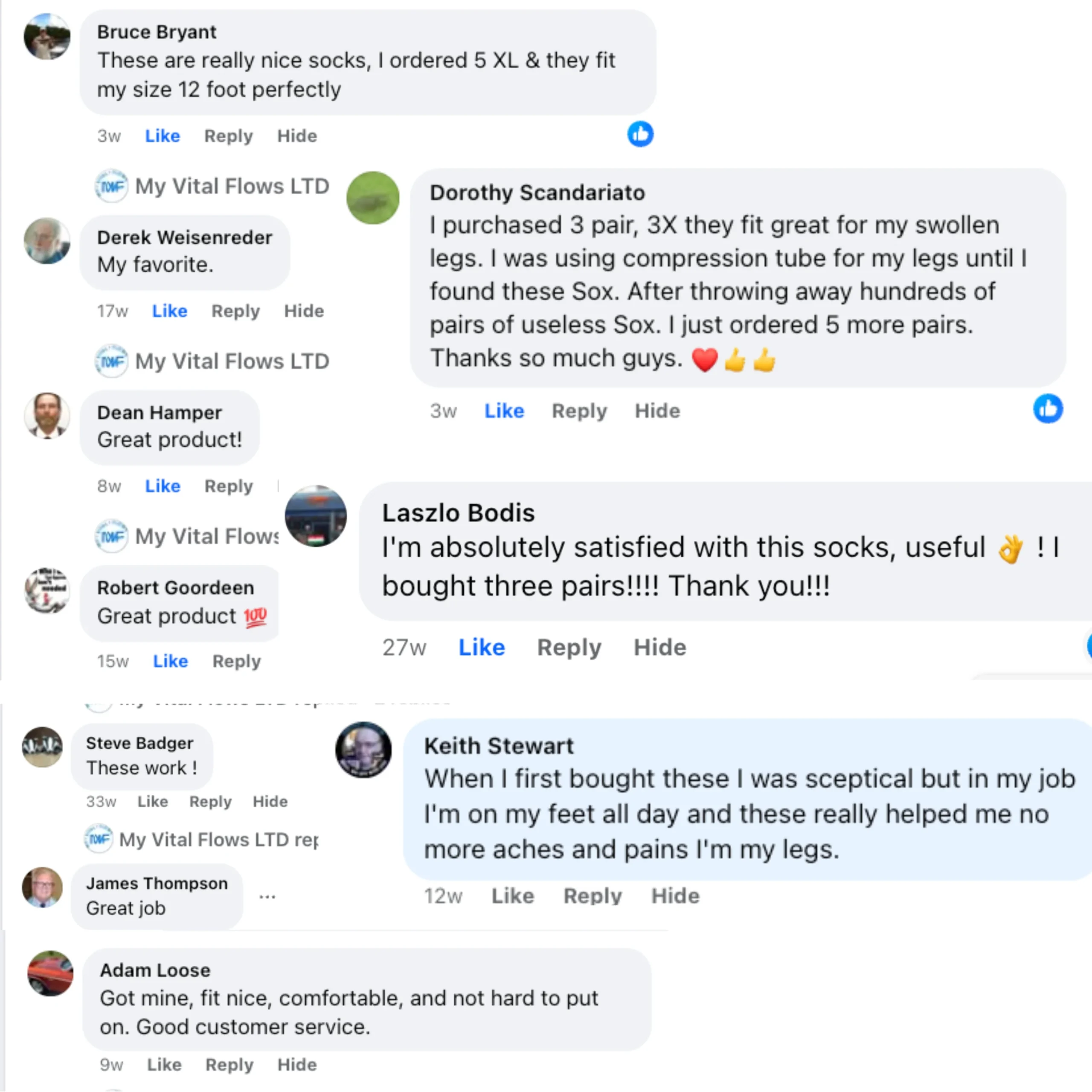Screen dimensions: 1092x1092
Task: Expand My Vital Flows LTD reply under Bruce Bryant
Action: click(232, 186)
